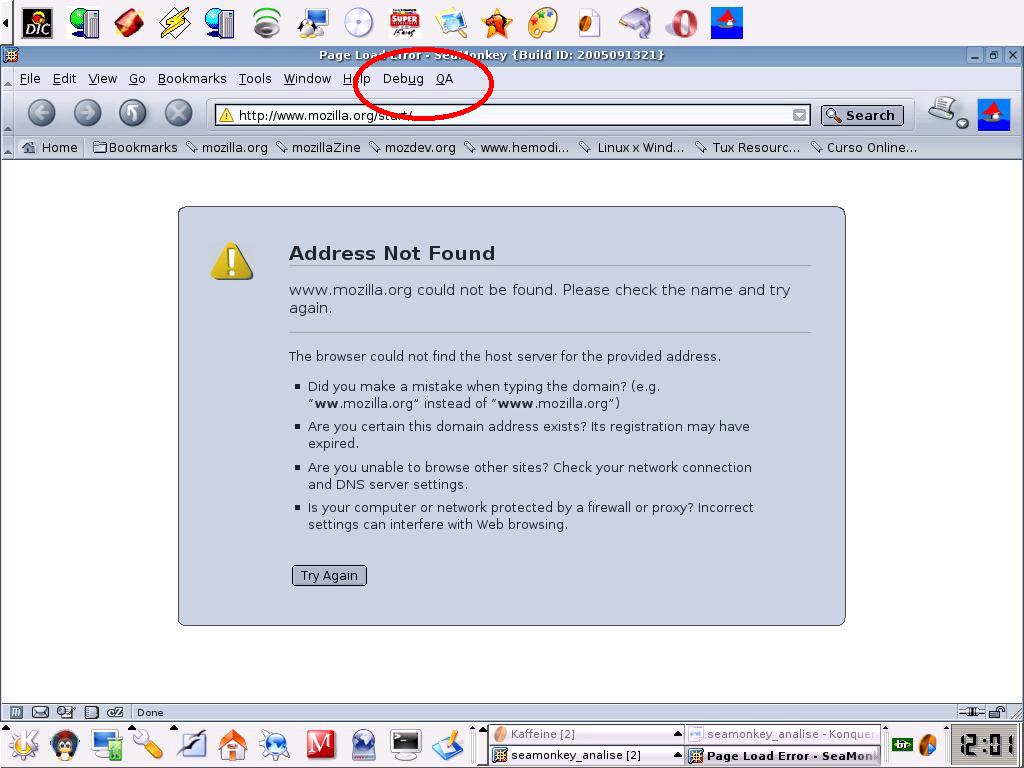Switch to the Kaffeine [2] taskbar entry
The height and width of the screenshot is (768, 1024).
[586, 734]
